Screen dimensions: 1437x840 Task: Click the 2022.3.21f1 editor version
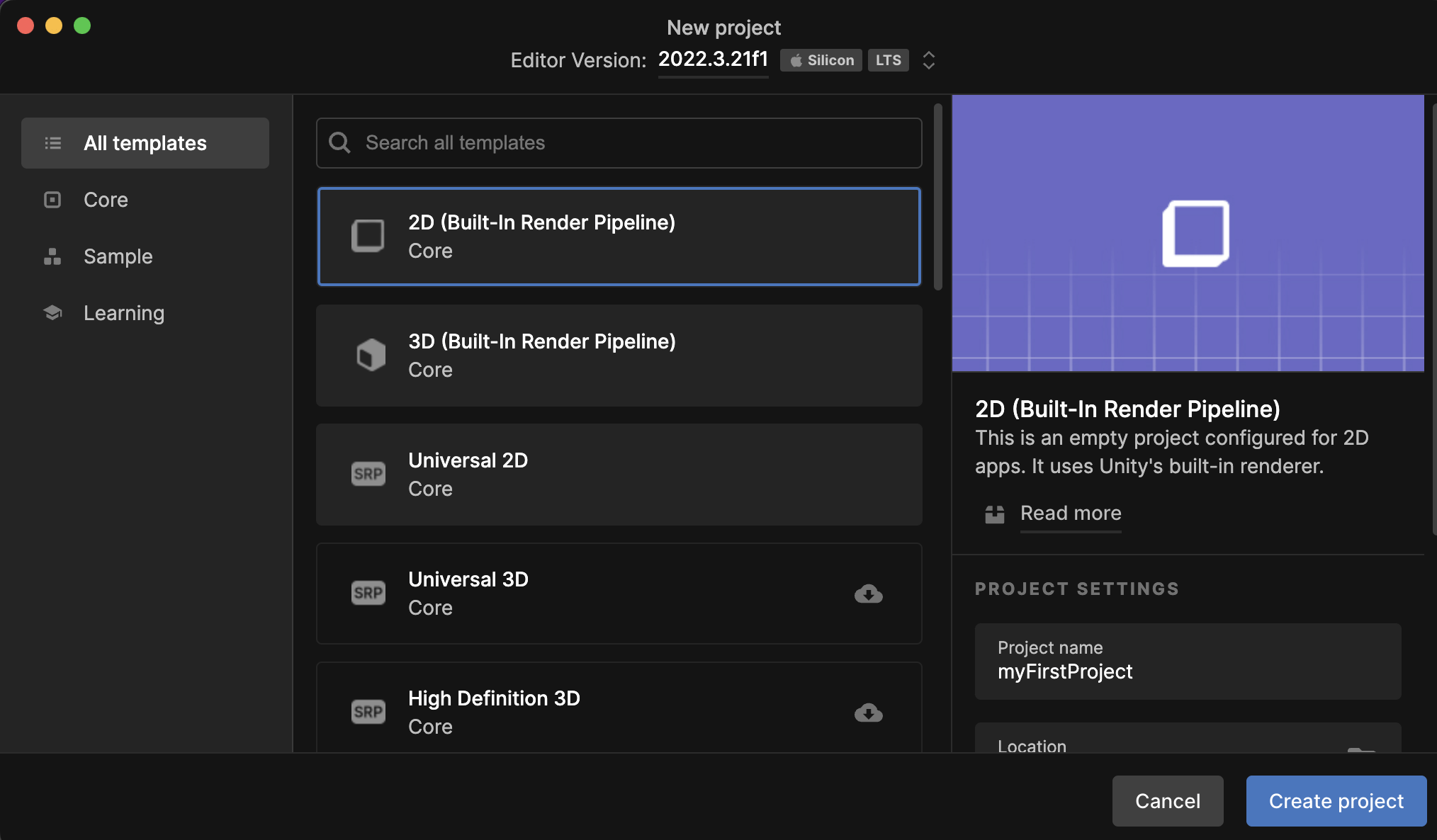[713, 59]
